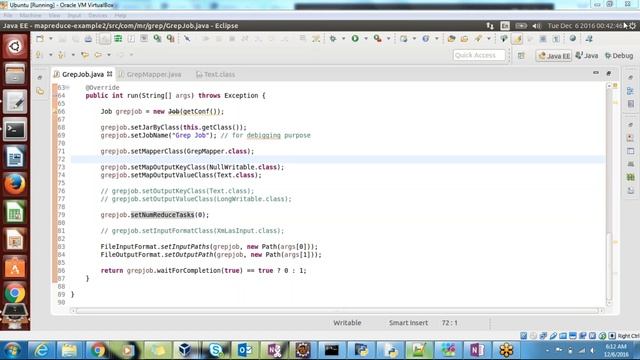Click the Ubuntu system gear menu icon
Screen dimensions: 640x360
coord(632,26)
